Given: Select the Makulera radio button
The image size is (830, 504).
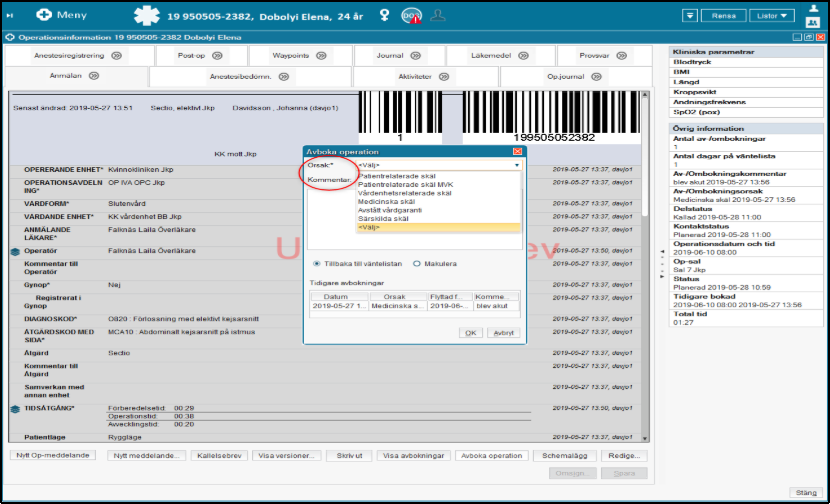Looking at the screenshot, I should [416, 264].
